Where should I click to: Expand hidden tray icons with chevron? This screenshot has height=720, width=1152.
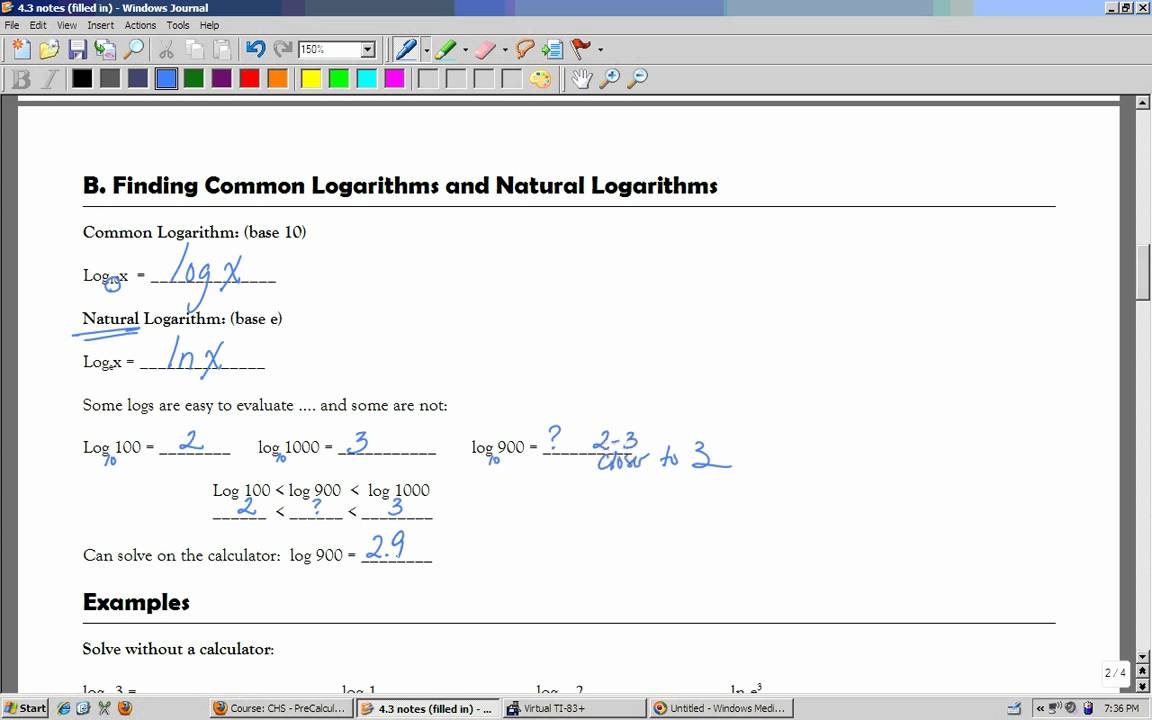point(1040,708)
